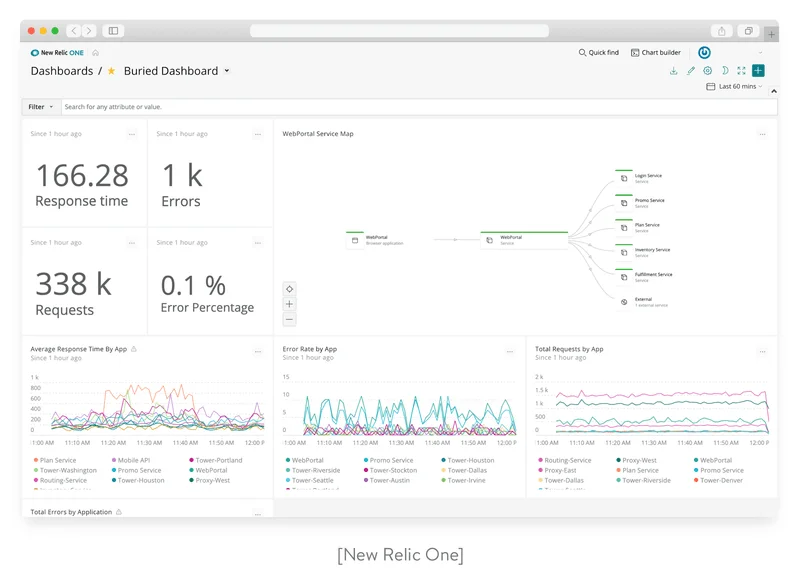Click the pencil edit dashboard icon
Screen dimensions: 800x585
click(x=690, y=71)
